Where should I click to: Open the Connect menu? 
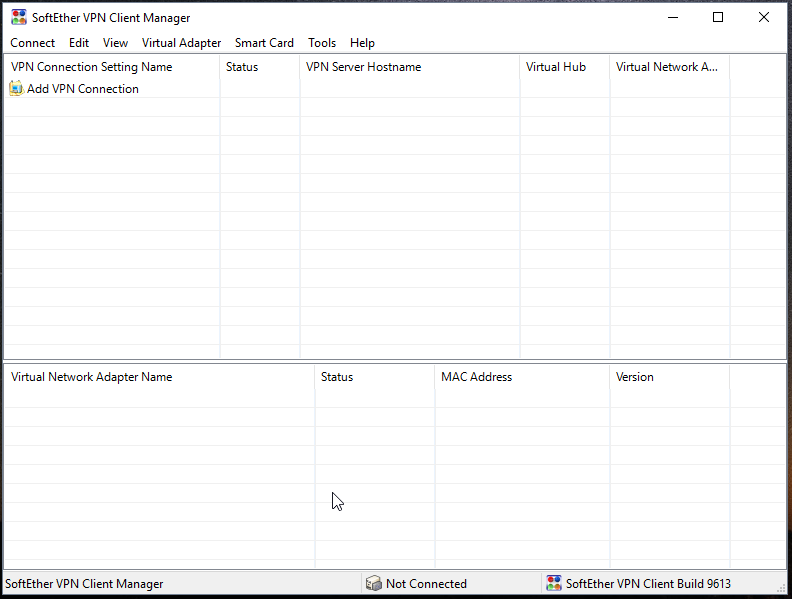pyautogui.click(x=32, y=43)
